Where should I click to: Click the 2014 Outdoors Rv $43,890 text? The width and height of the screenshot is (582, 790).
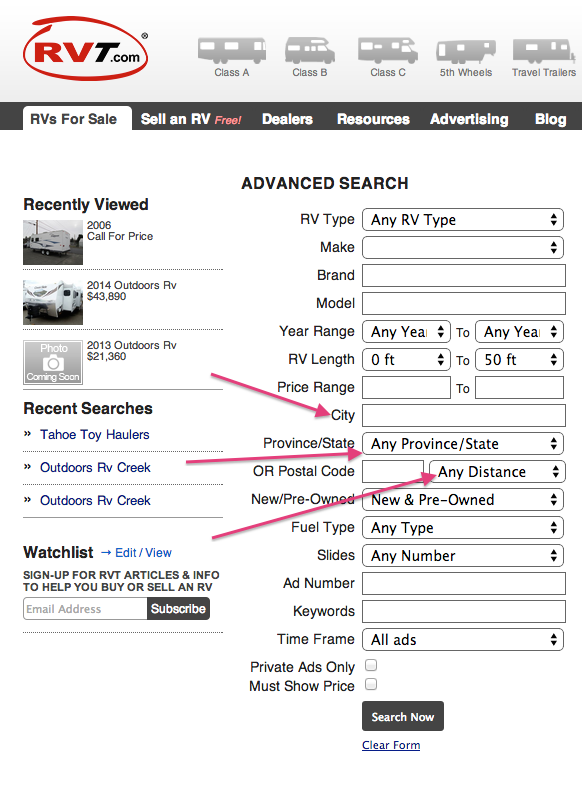tap(132, 291)
